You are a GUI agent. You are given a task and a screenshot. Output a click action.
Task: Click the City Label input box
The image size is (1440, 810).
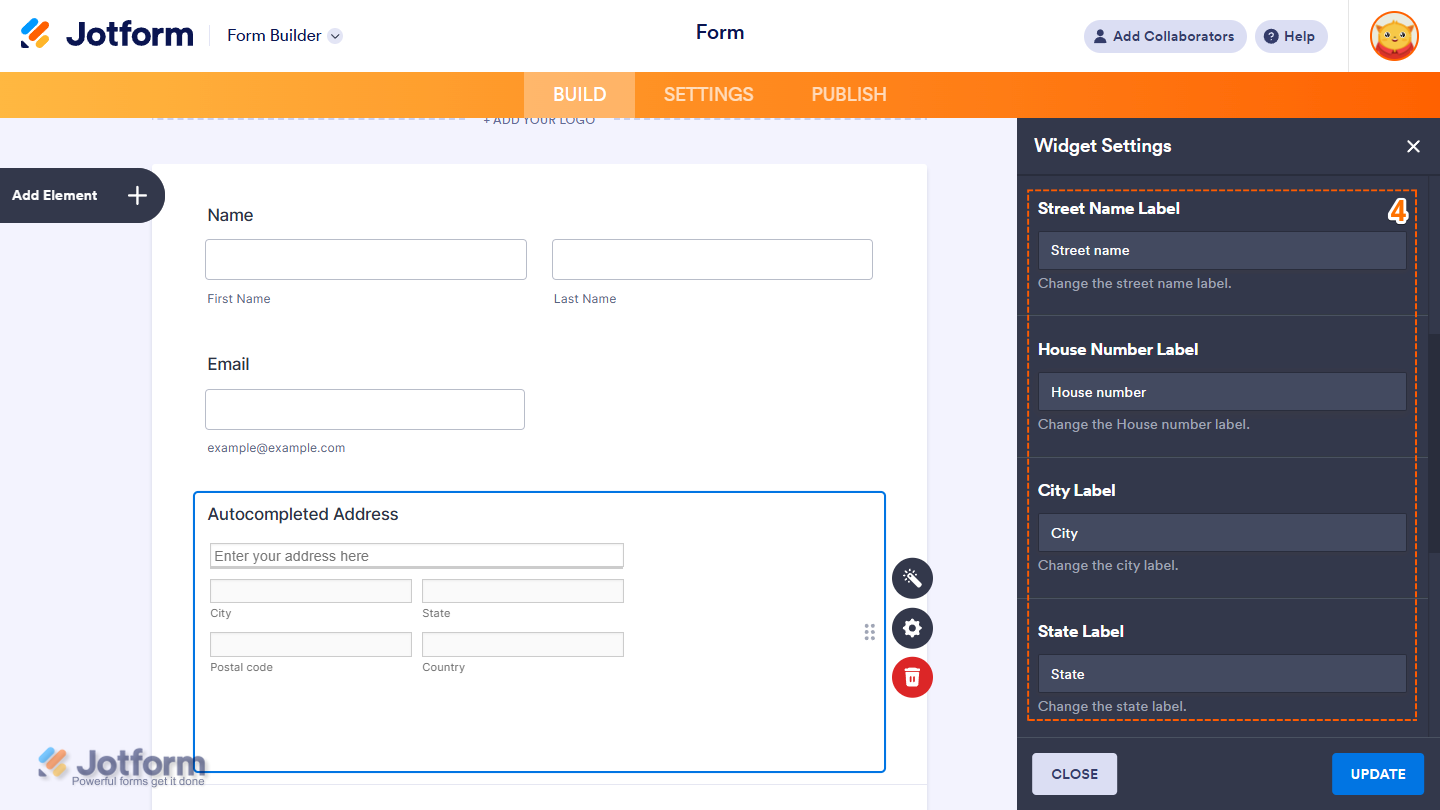coord(1221,532)
